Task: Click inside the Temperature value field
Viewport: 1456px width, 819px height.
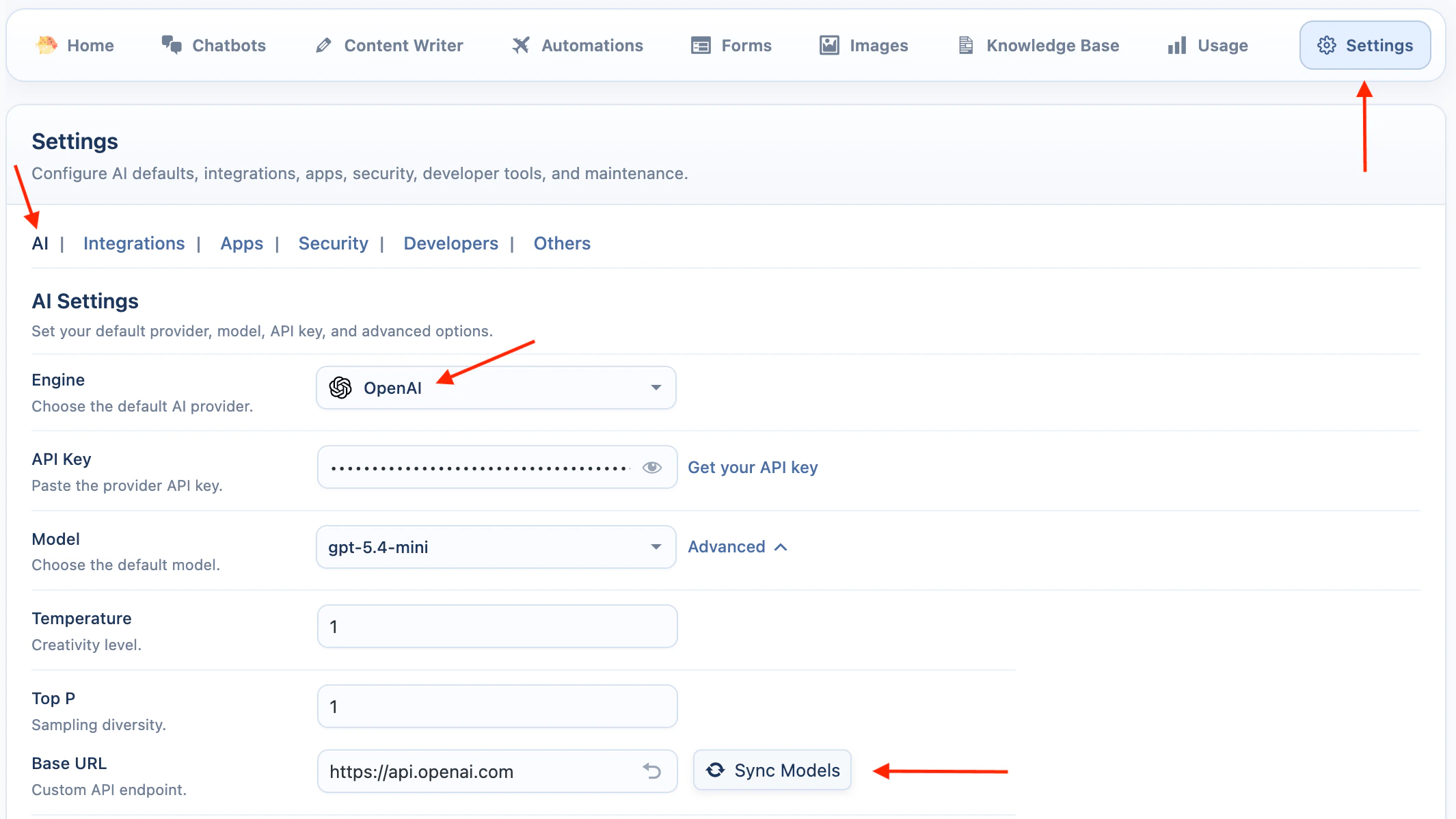Action: tap(497, 626)
